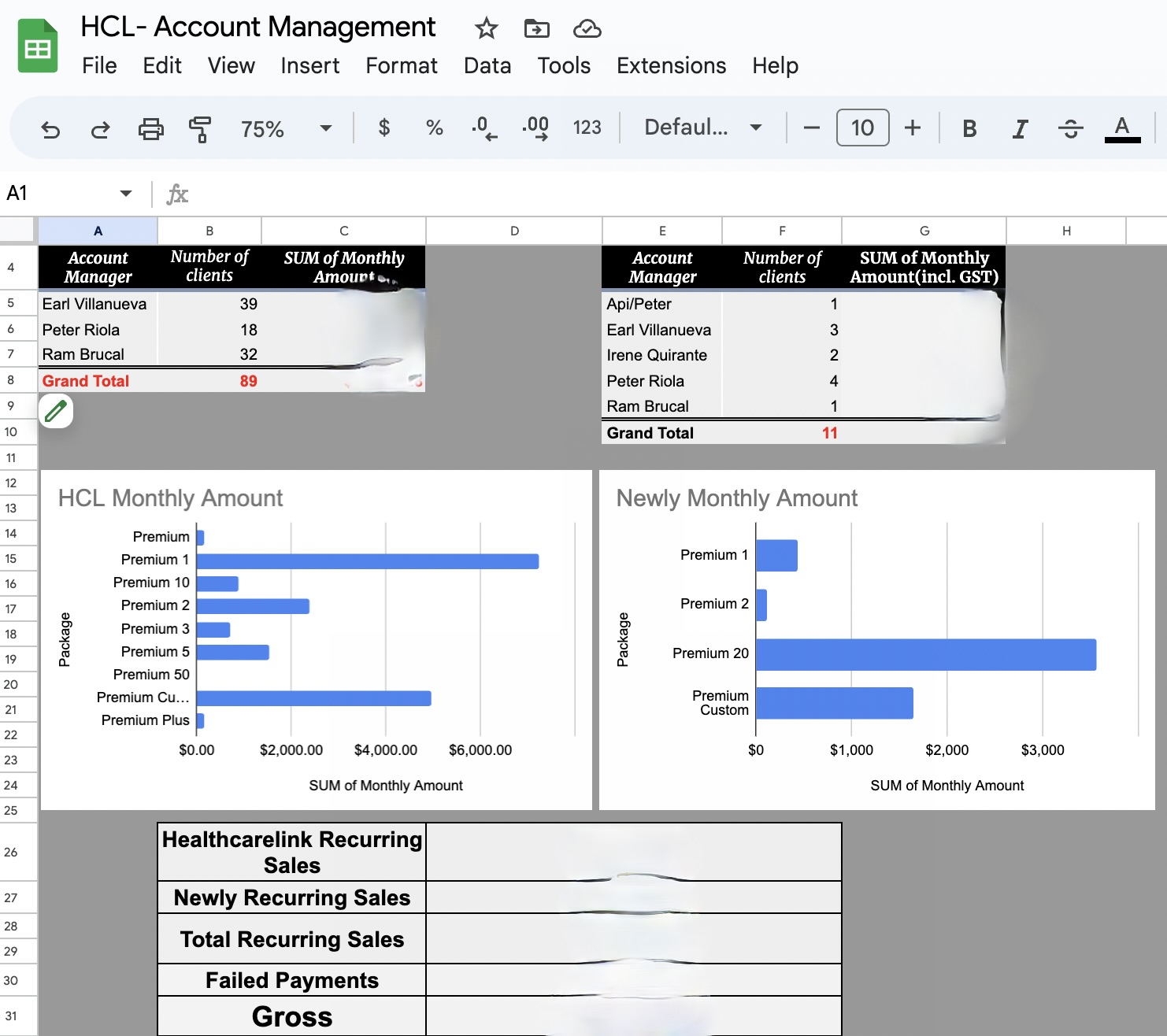The width and height of the screenshot is (1167, 1036).
Task: Select the Failed Payments cell
Action: 292,980
